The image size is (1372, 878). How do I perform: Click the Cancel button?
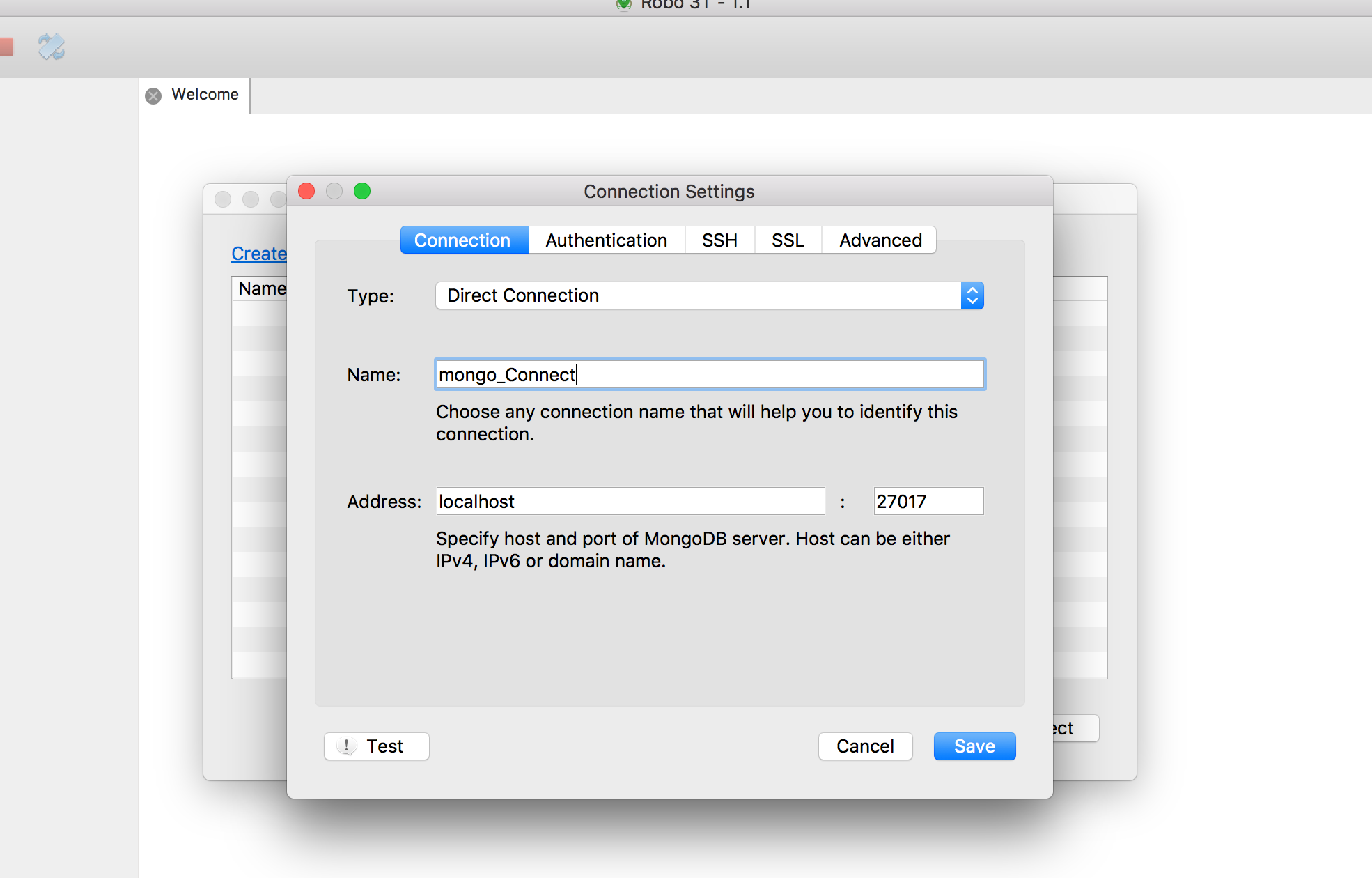(865, 746)
